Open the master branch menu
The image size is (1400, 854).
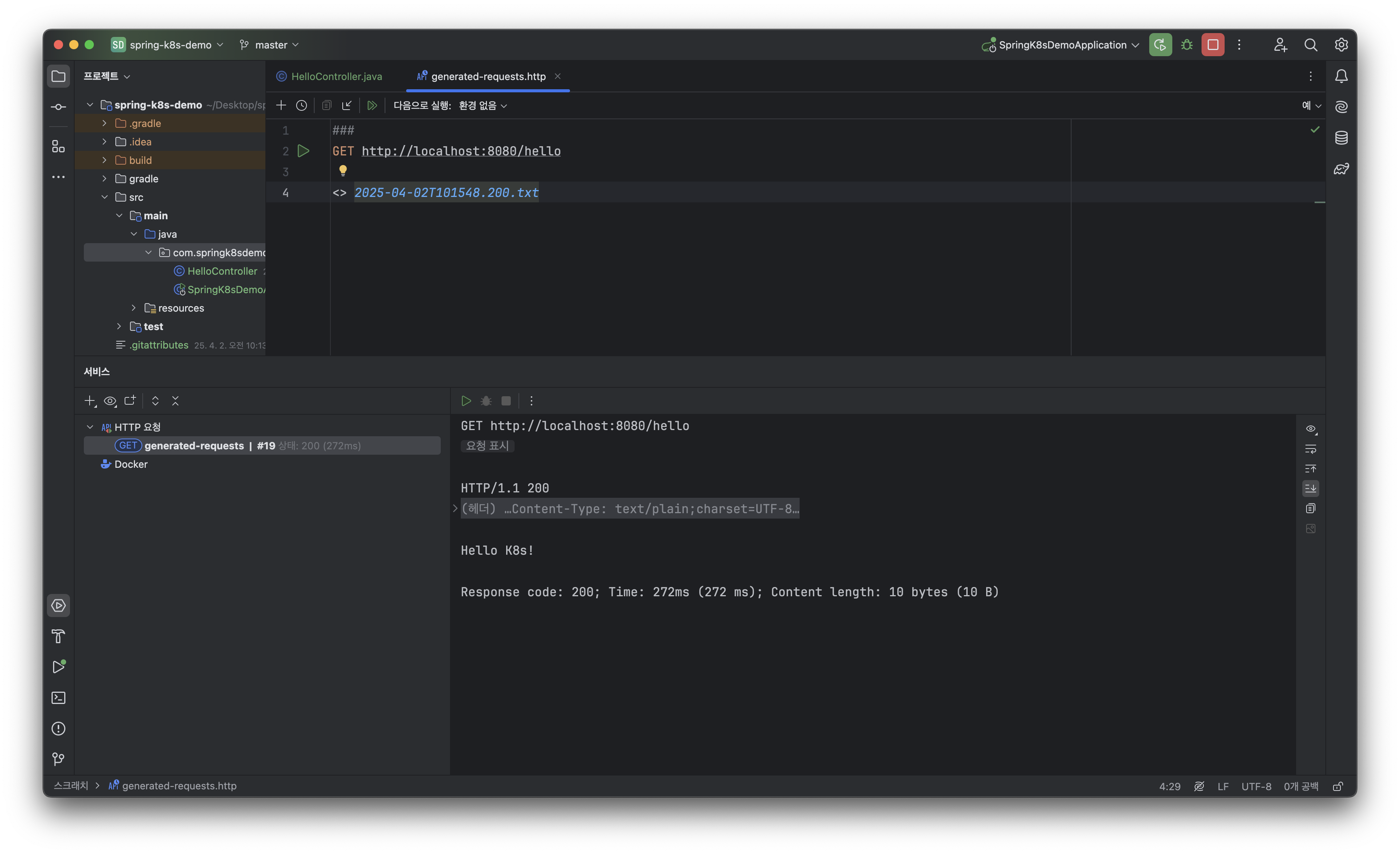(x=270, y=45)
